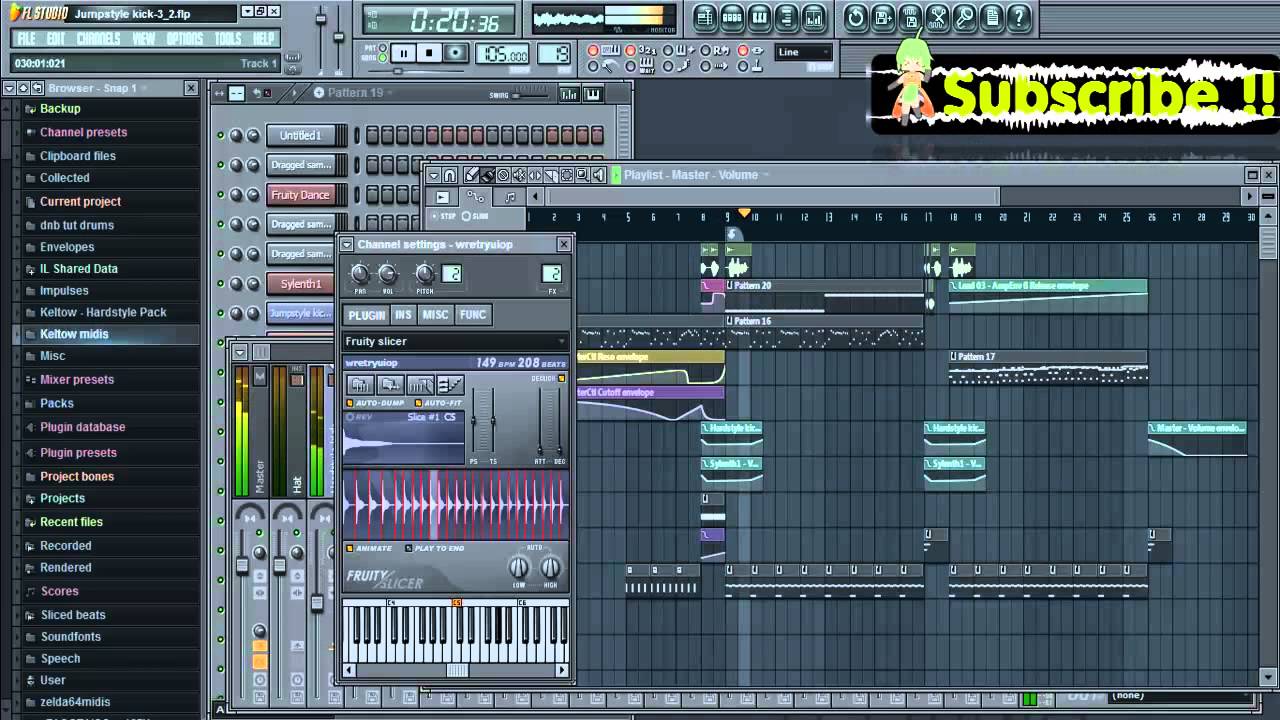Toggle countdown before recording option
The height and width of the screenshot is (720, 1280).
[x=631, y=50]
